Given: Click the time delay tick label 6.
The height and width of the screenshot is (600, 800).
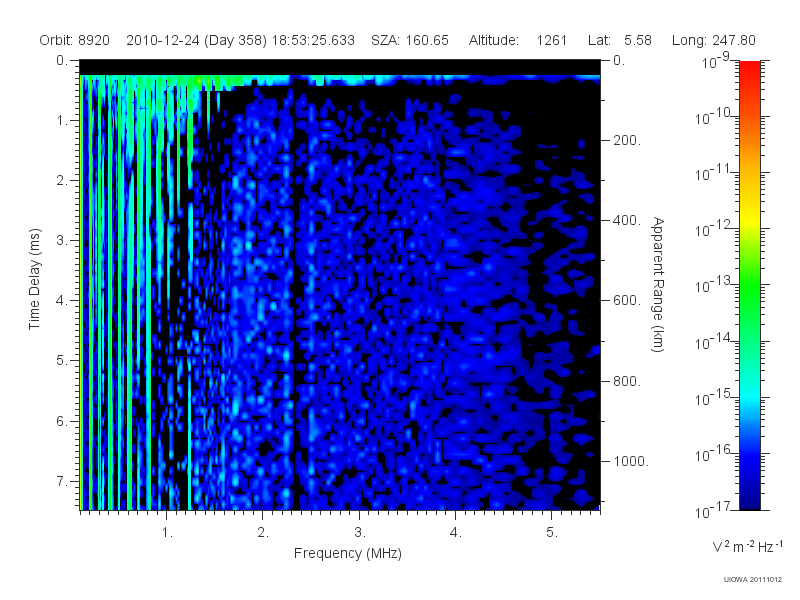Looking at the screenshot, I should tap(62, 421).
